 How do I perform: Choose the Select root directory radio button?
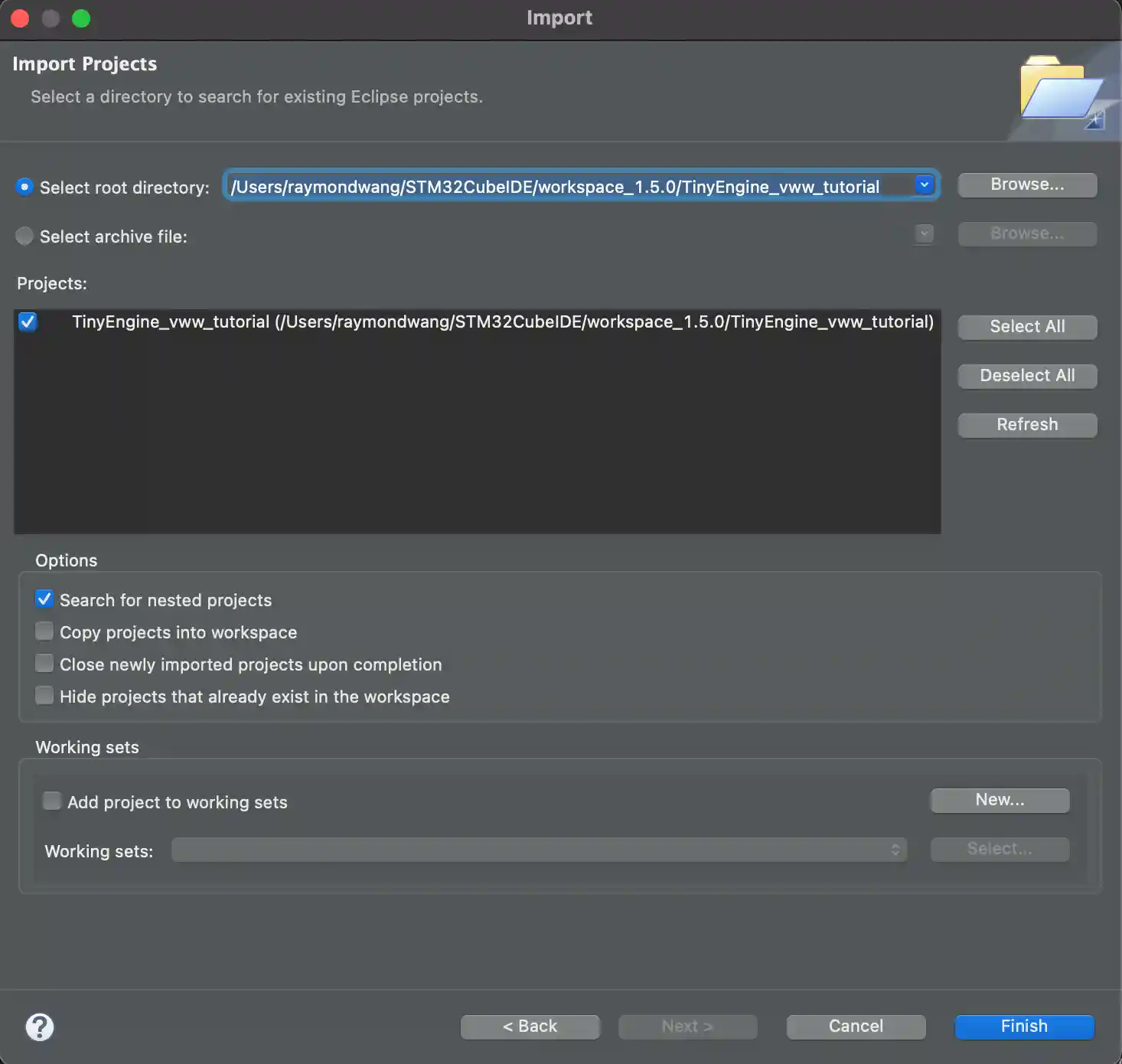(x=24, y=187)
